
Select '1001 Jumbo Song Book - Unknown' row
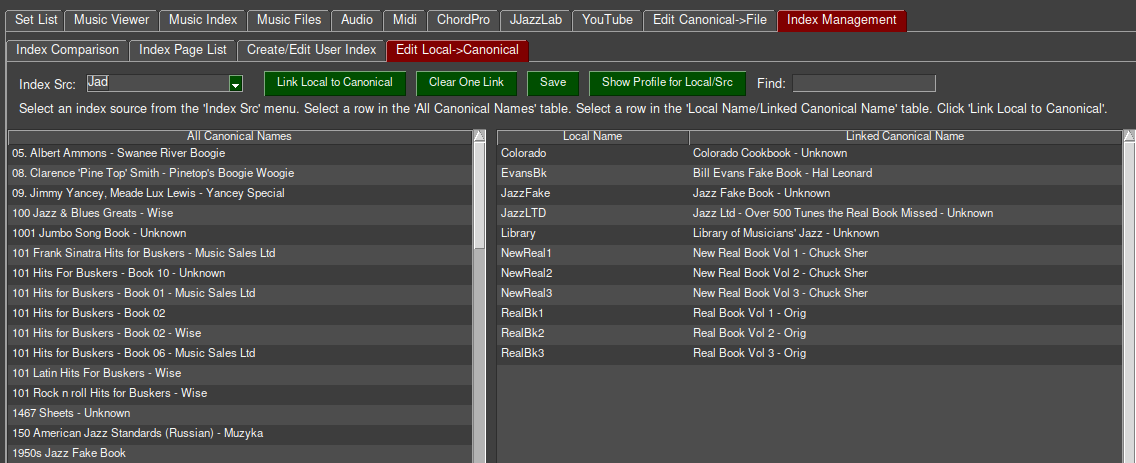(99, 233)
